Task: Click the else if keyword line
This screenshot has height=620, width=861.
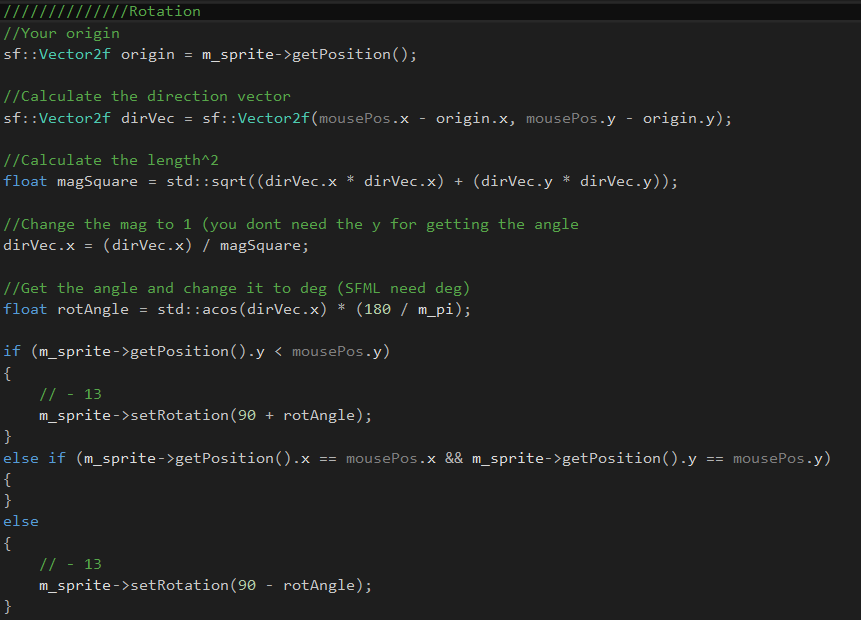Action: (35, 458)
